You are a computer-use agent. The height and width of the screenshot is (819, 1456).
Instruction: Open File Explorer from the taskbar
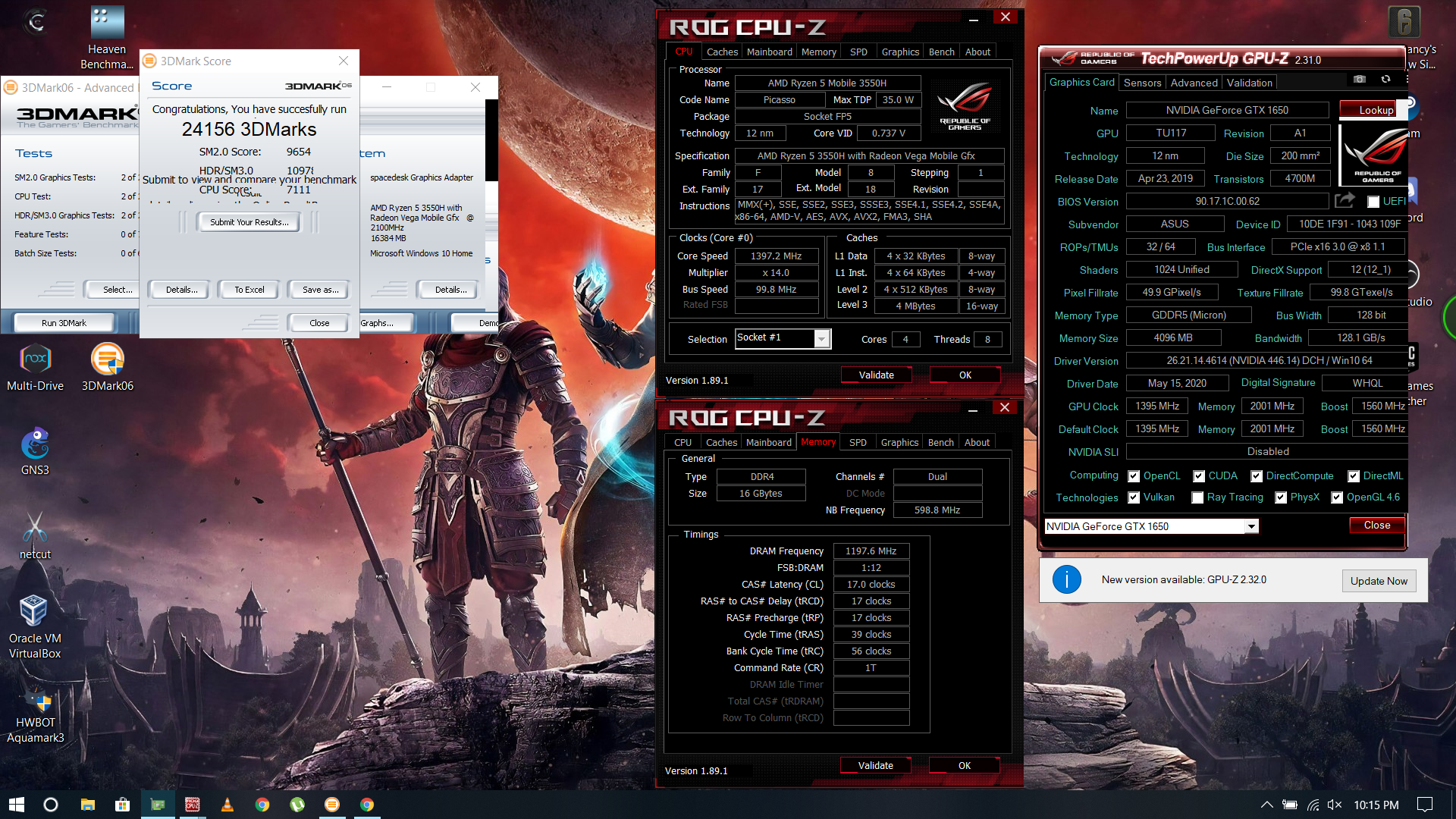tap(87, 805)
